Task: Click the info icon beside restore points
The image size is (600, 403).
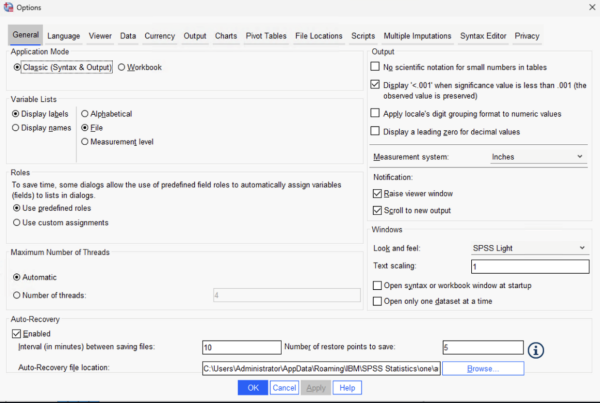Action: (538, 350)
